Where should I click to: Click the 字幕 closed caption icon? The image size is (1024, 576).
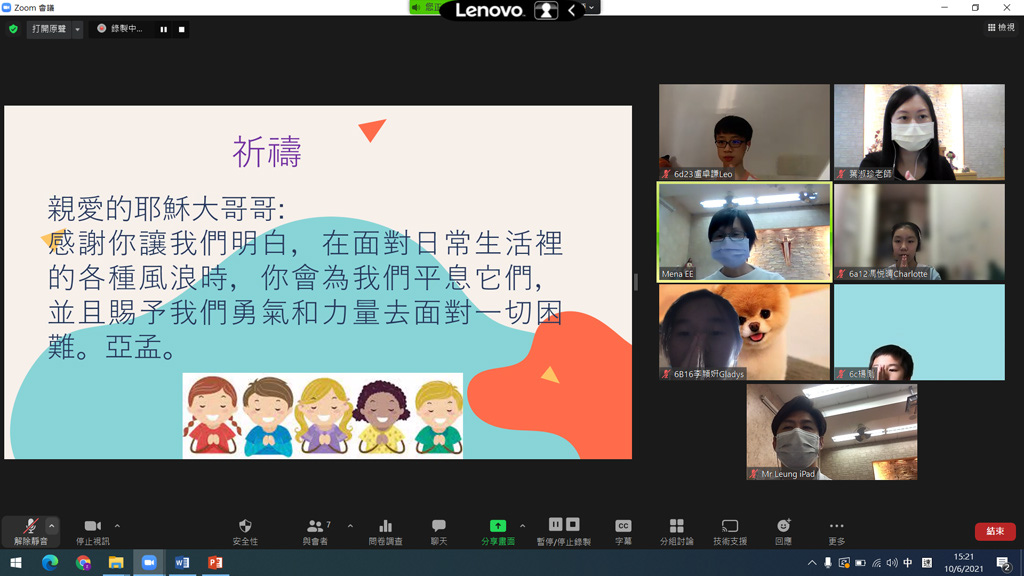coord(623,531)
